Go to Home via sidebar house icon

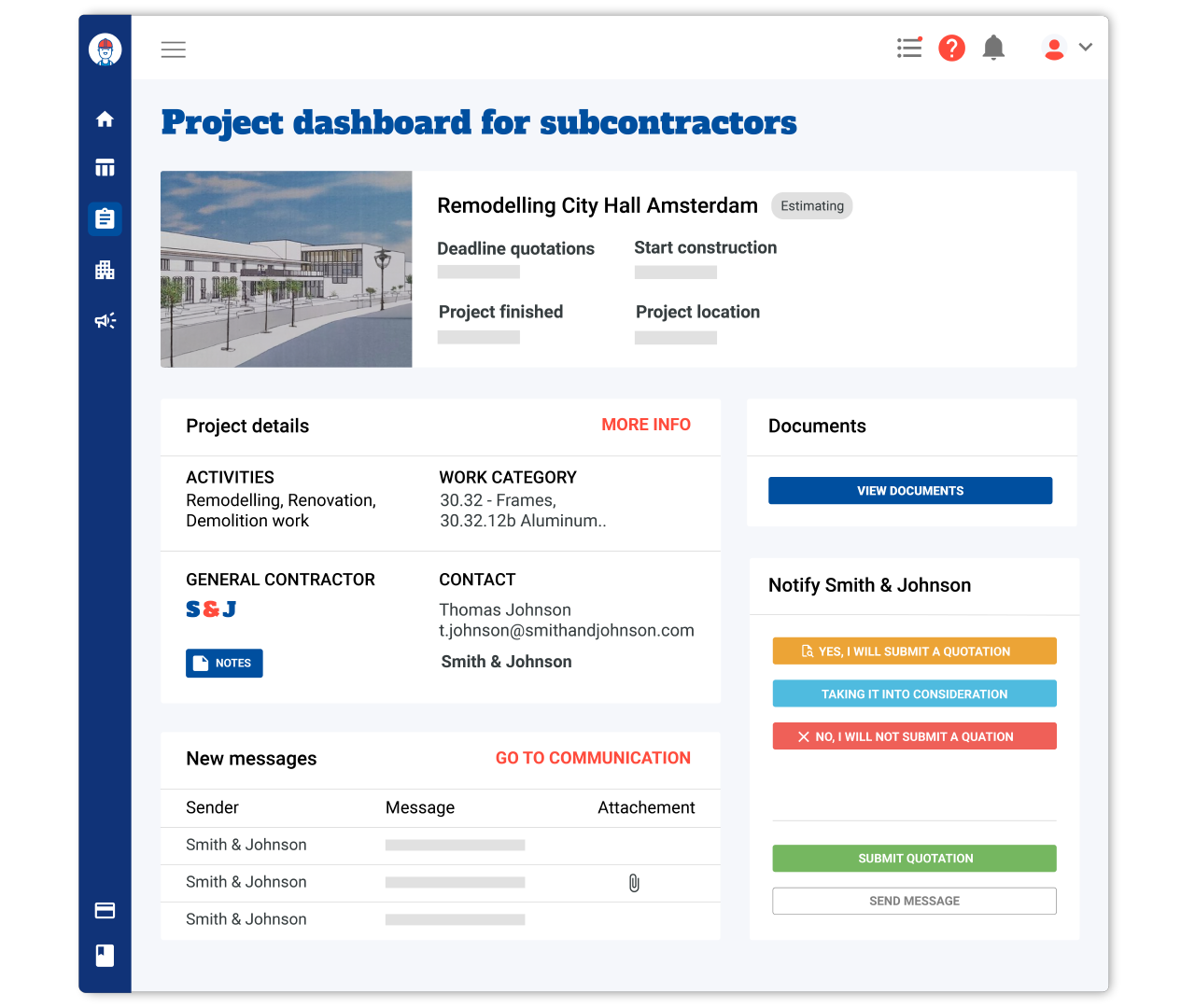[105, 119]
